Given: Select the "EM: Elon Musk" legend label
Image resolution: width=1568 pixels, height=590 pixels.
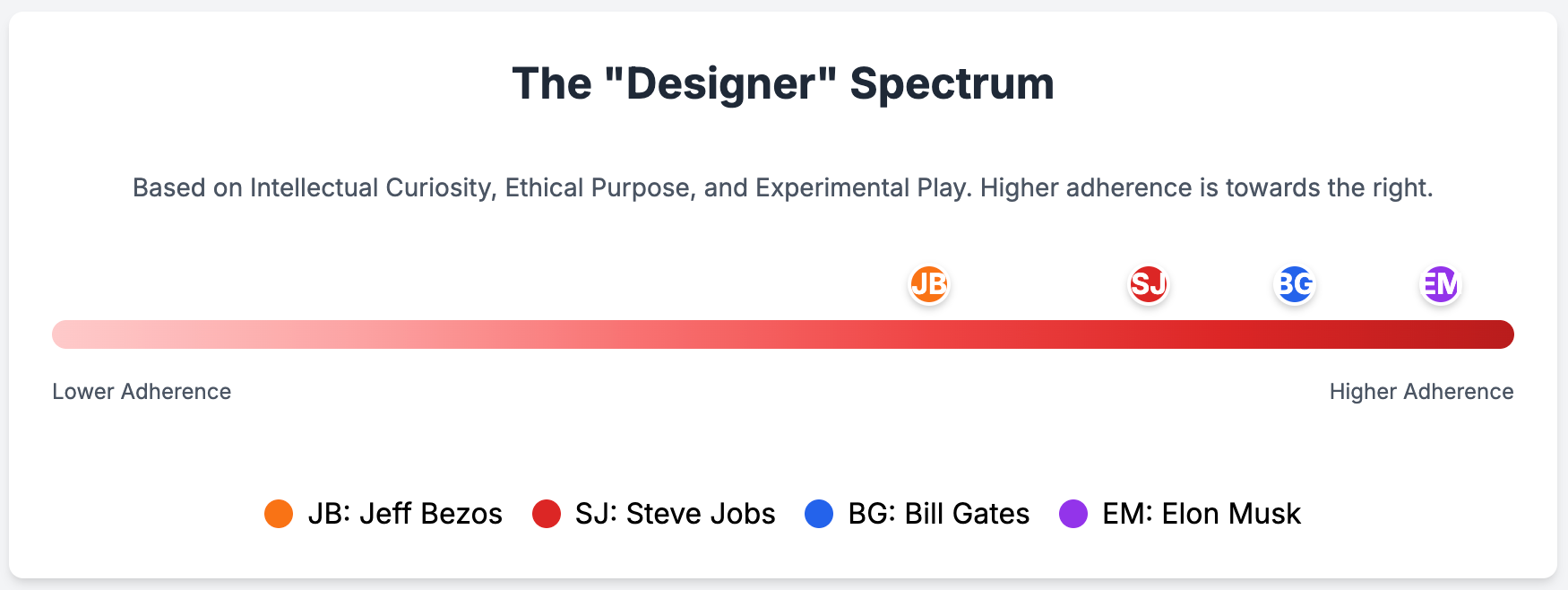Looking at the screenshot, I should point(1202,514).
